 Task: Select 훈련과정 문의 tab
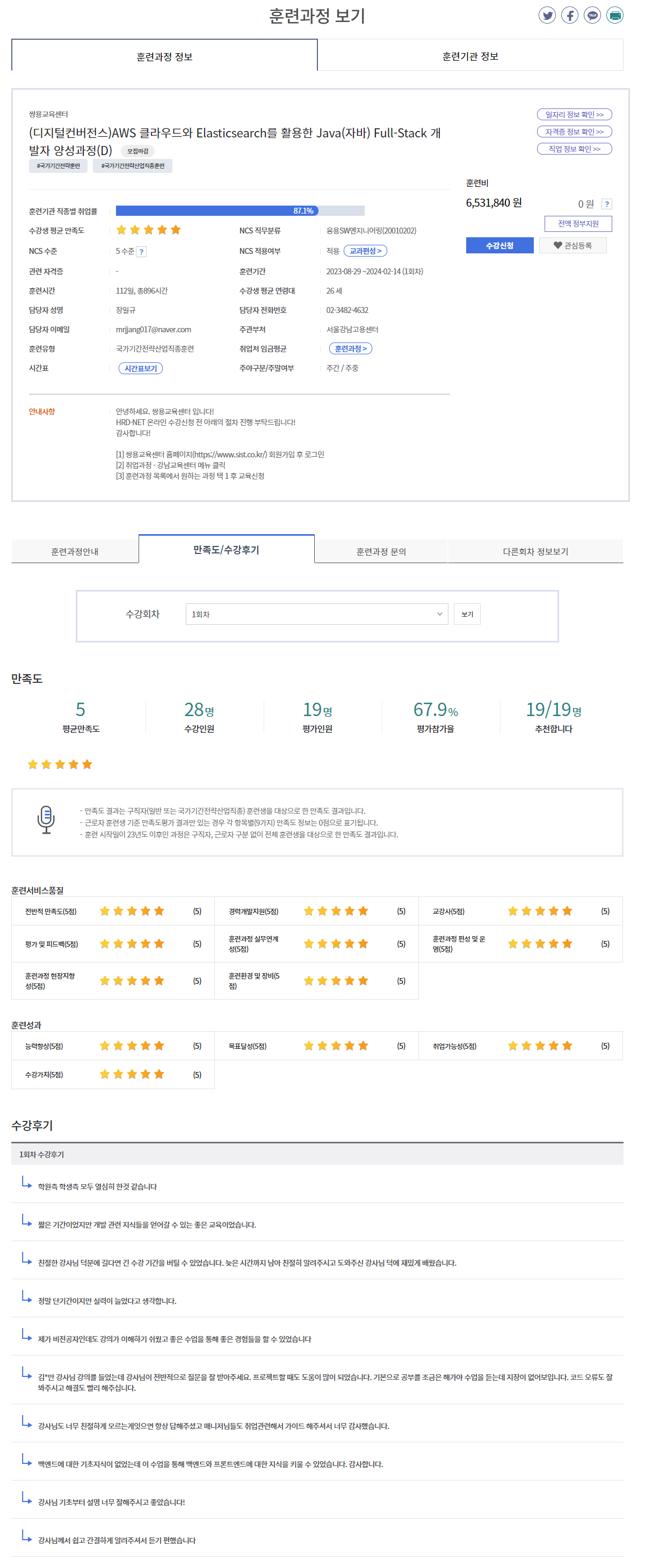(381, 551)
